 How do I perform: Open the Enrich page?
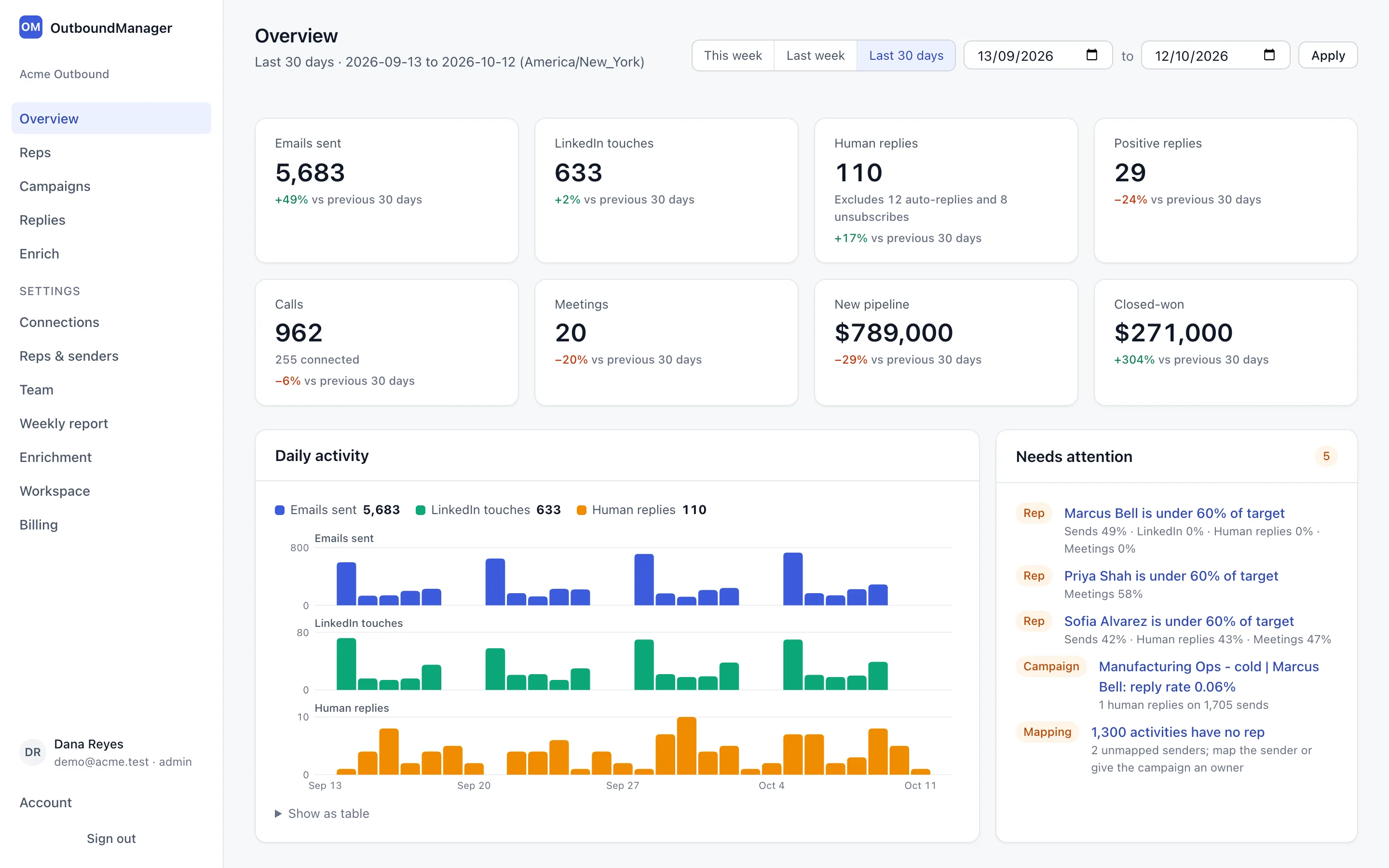111,254
